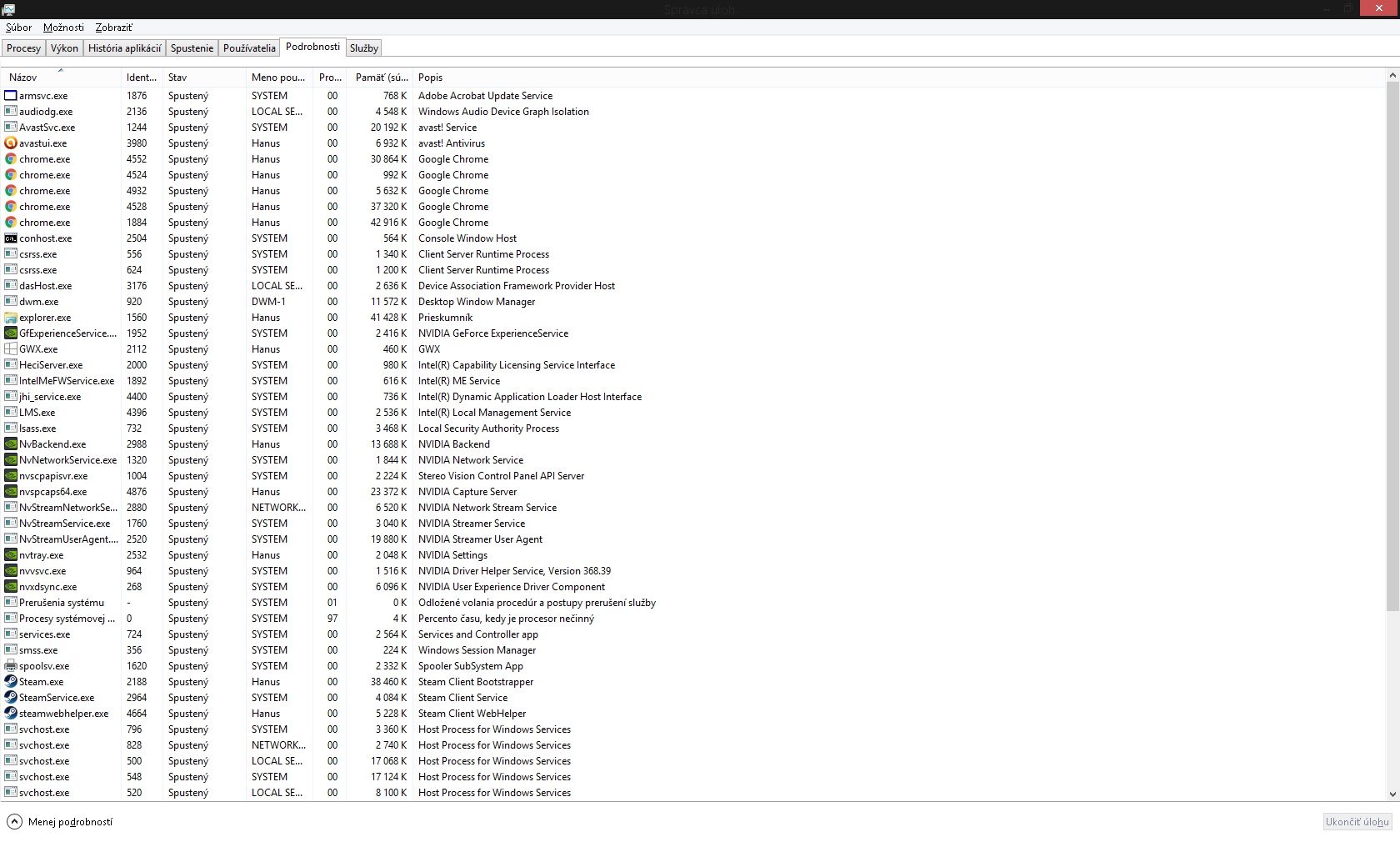The image size is (1400, 842).
Task: Click the steamwebhelper.exe icon
Action: 11,714
